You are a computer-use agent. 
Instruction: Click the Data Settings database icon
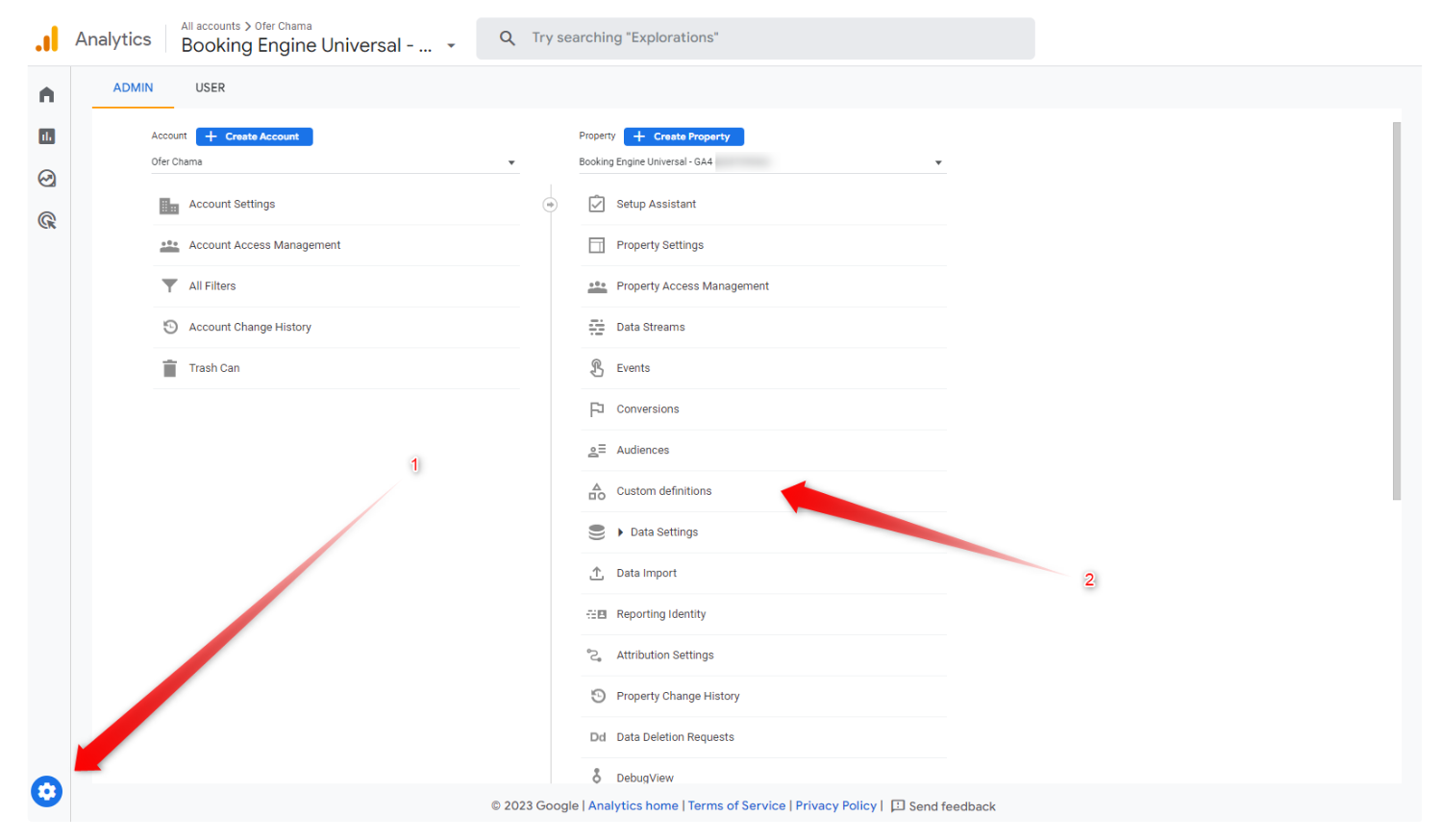click(597, 532)
